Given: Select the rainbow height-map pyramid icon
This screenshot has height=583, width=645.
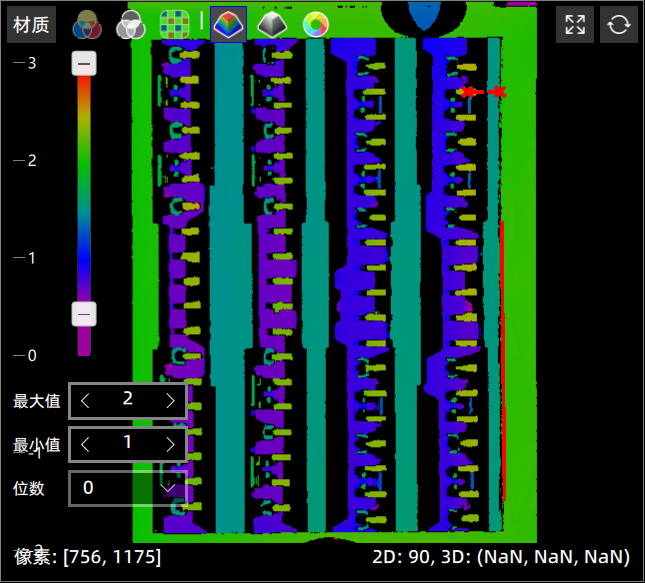Looking at the screenshot, I should (228, 25).
